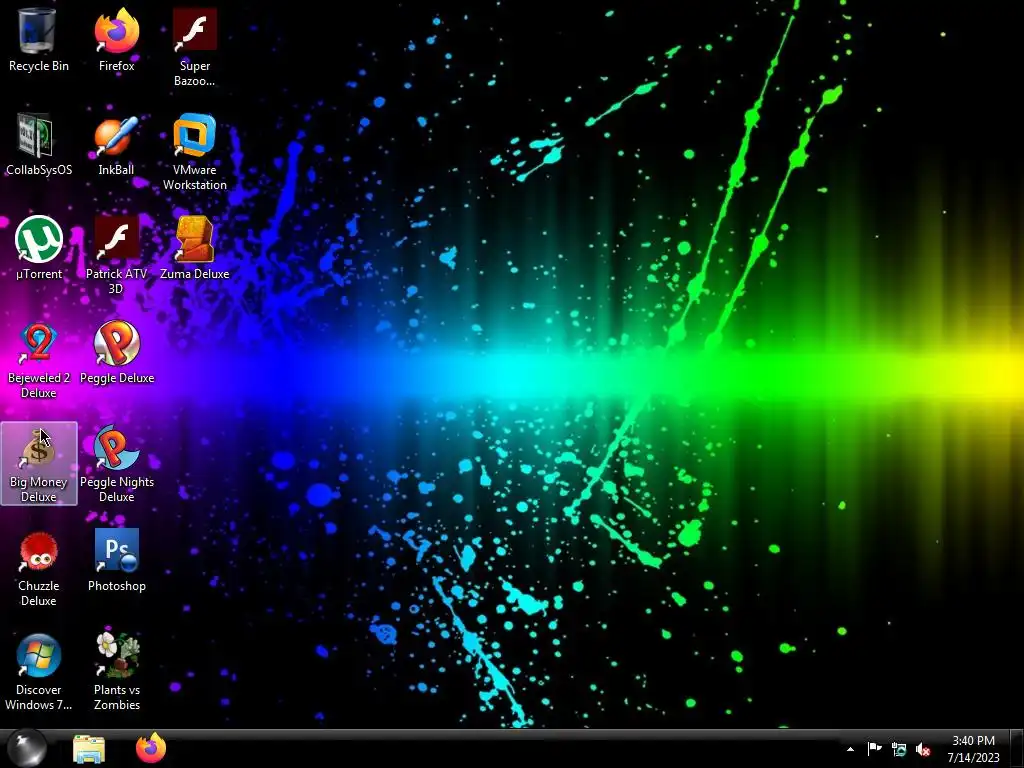Select the VMware Workstation shortcut
Screen dimensions: 1024x768
(x=195, y=152)
